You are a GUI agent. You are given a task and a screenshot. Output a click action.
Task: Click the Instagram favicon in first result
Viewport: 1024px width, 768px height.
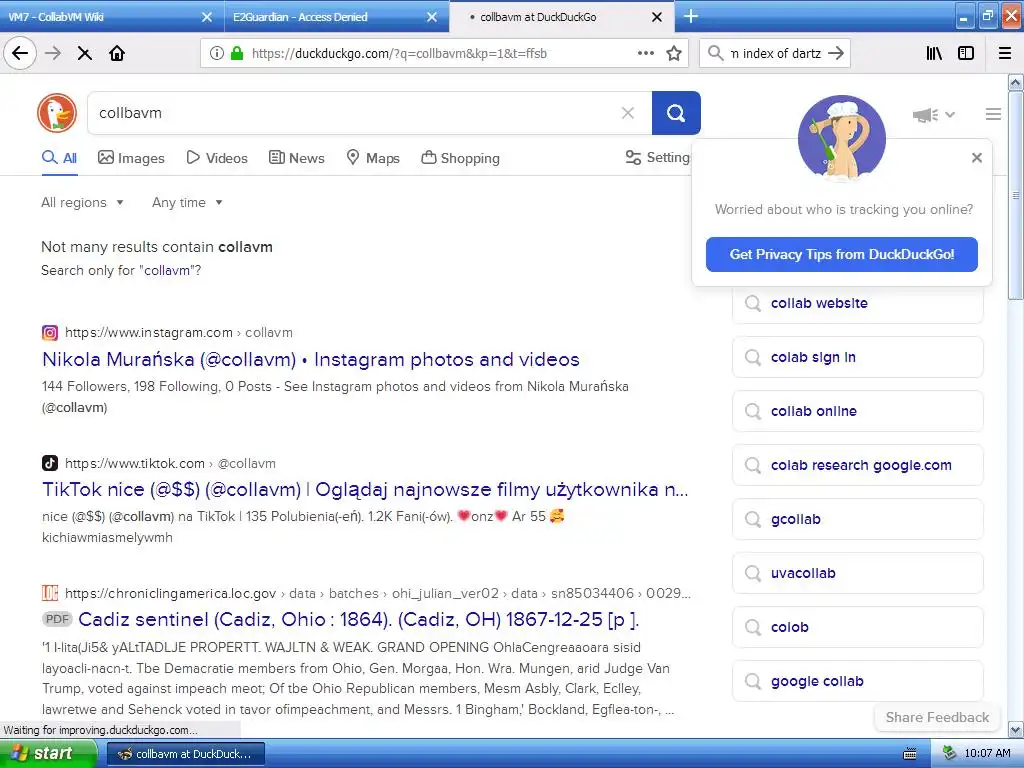50,332
